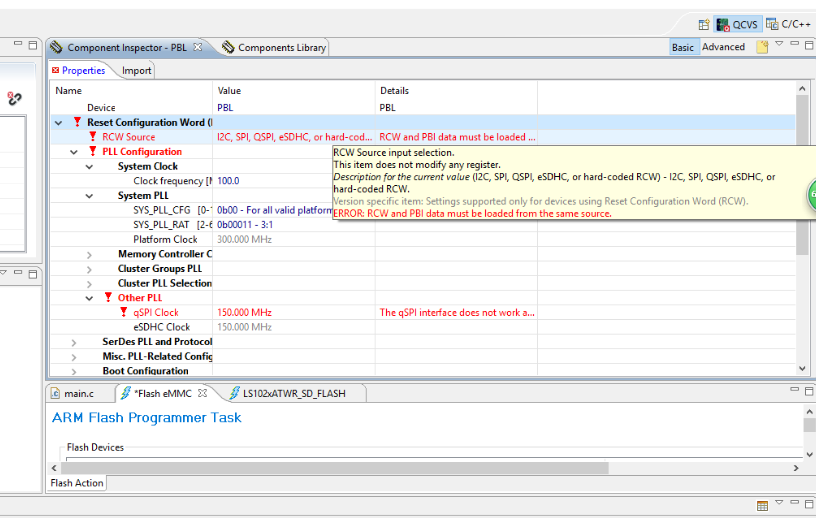Open the Component Inspector view menu arrow

(x=779, y=44)
